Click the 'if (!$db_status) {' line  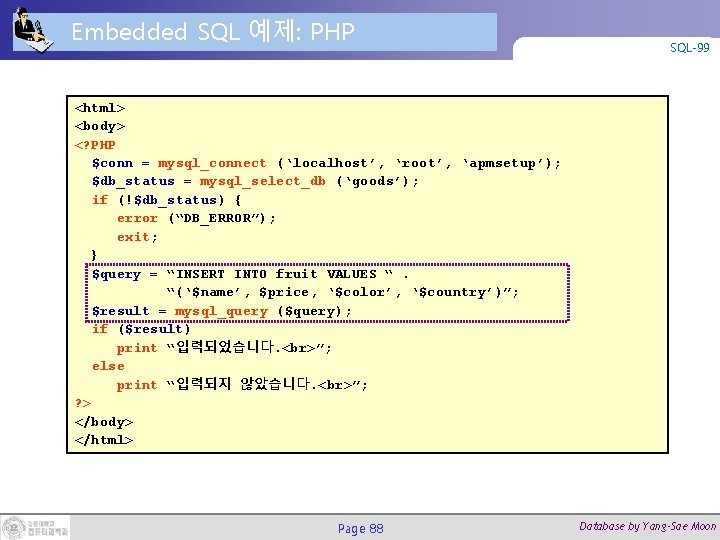click(x=166, y=200)
